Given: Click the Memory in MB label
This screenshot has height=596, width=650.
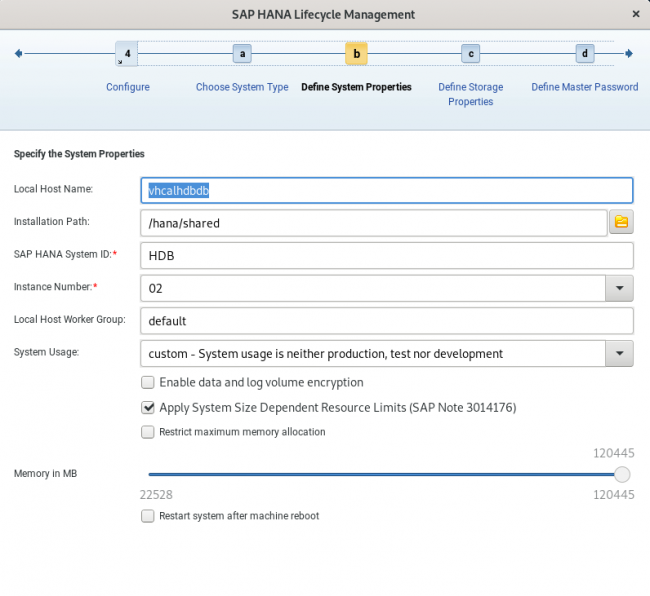Looking at the screenshot, I should 45,473.
